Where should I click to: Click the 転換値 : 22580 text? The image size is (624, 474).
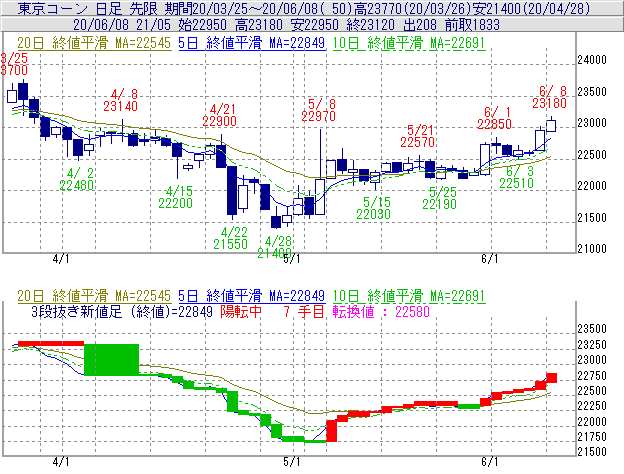pyautogui.click(x=381, y=312)
